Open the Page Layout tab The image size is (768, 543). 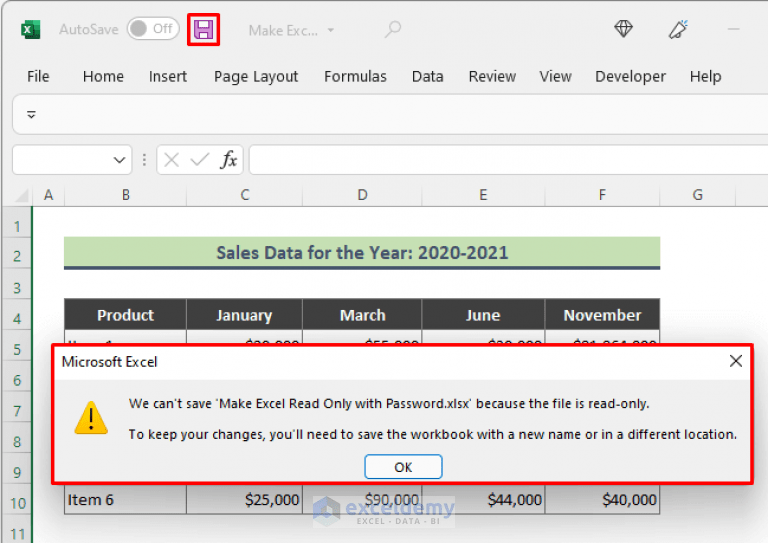(x=256, y=76)
